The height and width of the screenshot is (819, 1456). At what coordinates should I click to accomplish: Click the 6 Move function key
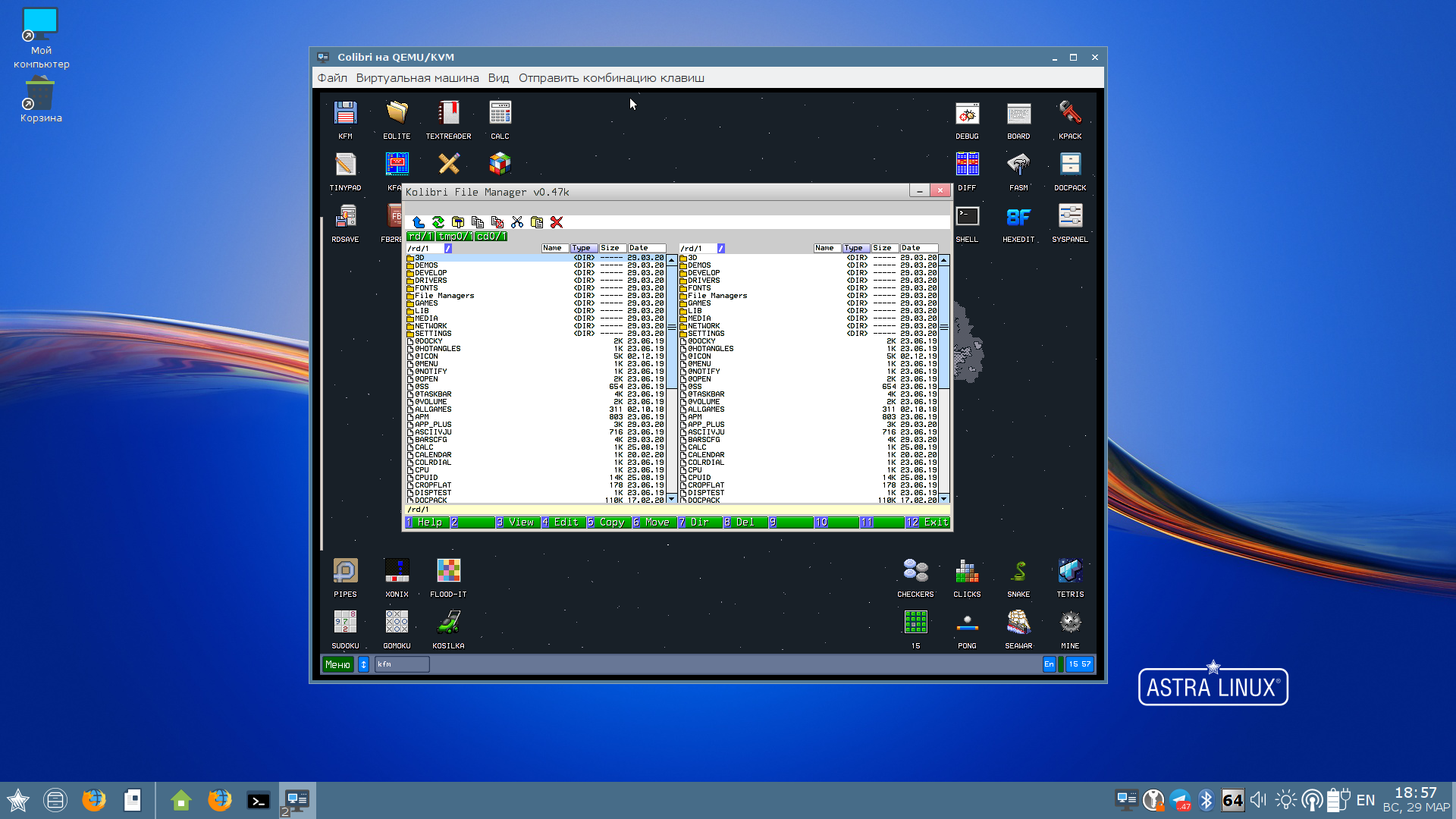point(655,522)
